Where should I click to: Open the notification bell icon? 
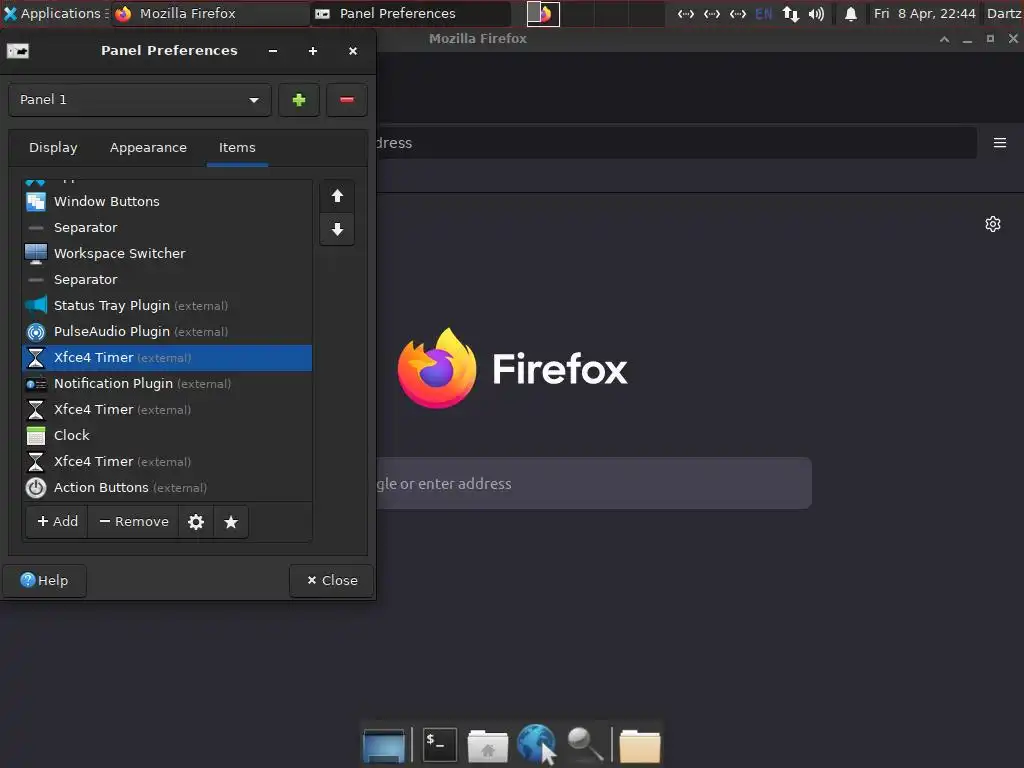850,14
